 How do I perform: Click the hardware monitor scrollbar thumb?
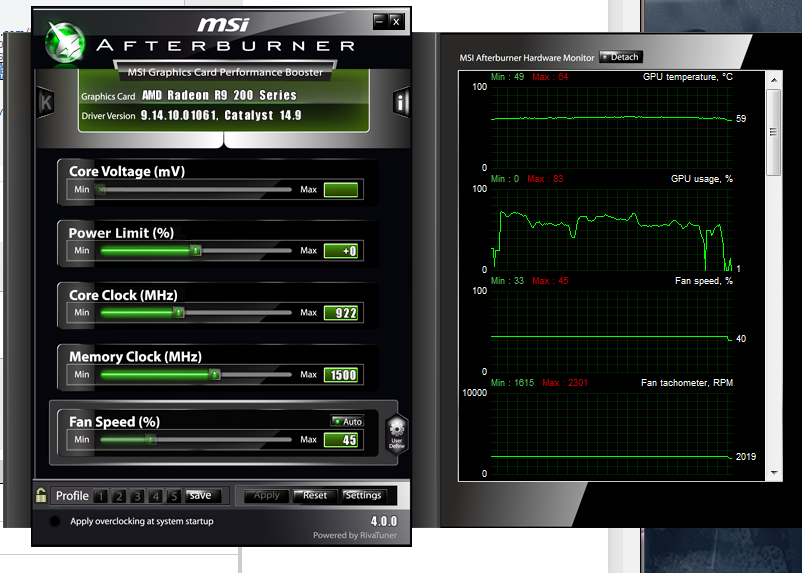tap(774, 132)
